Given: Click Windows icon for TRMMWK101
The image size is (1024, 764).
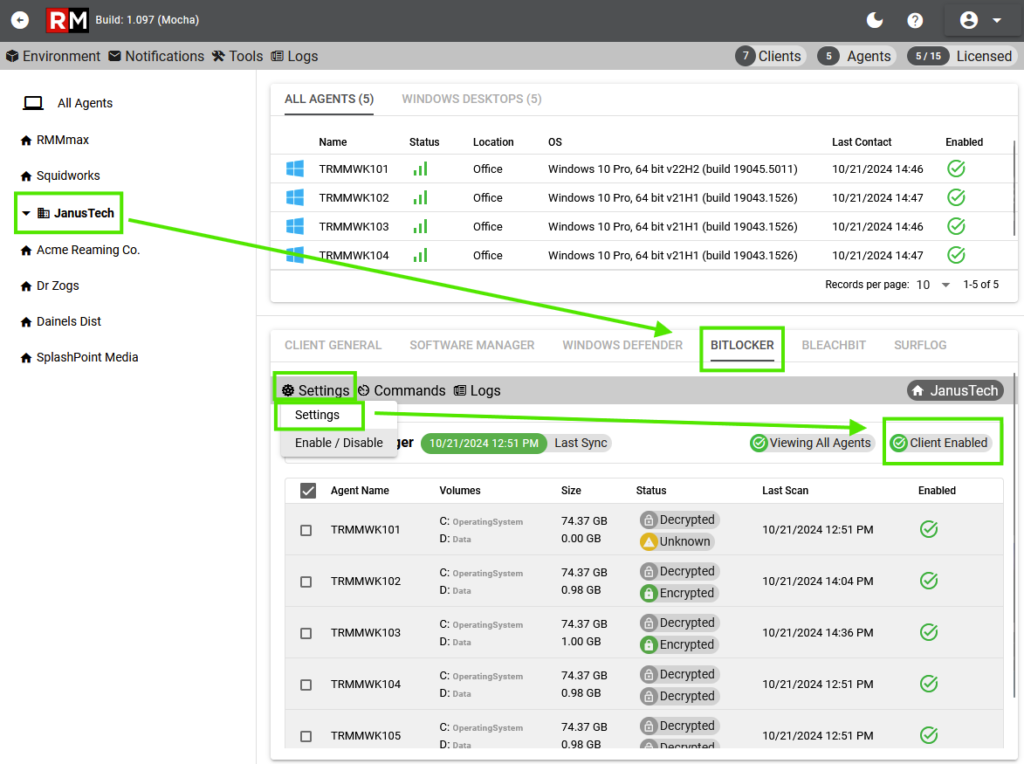Looking at the screenshot, I should (295, 169).
